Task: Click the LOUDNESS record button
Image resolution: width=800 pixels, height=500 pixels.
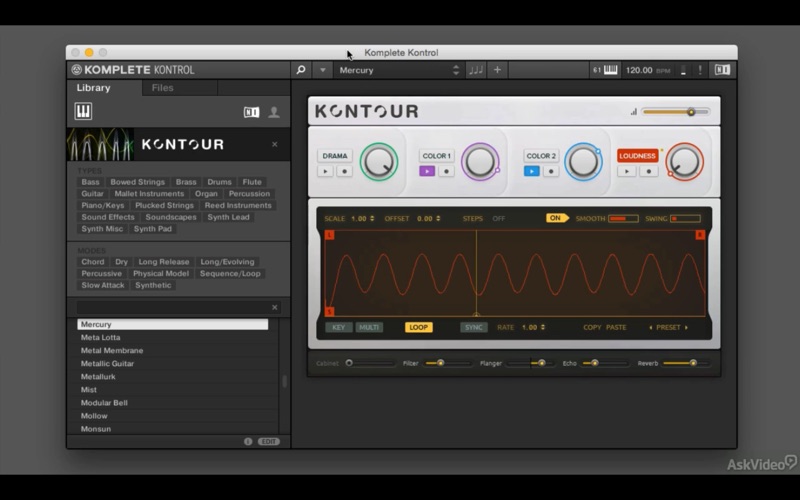Action: pos(648,171)
